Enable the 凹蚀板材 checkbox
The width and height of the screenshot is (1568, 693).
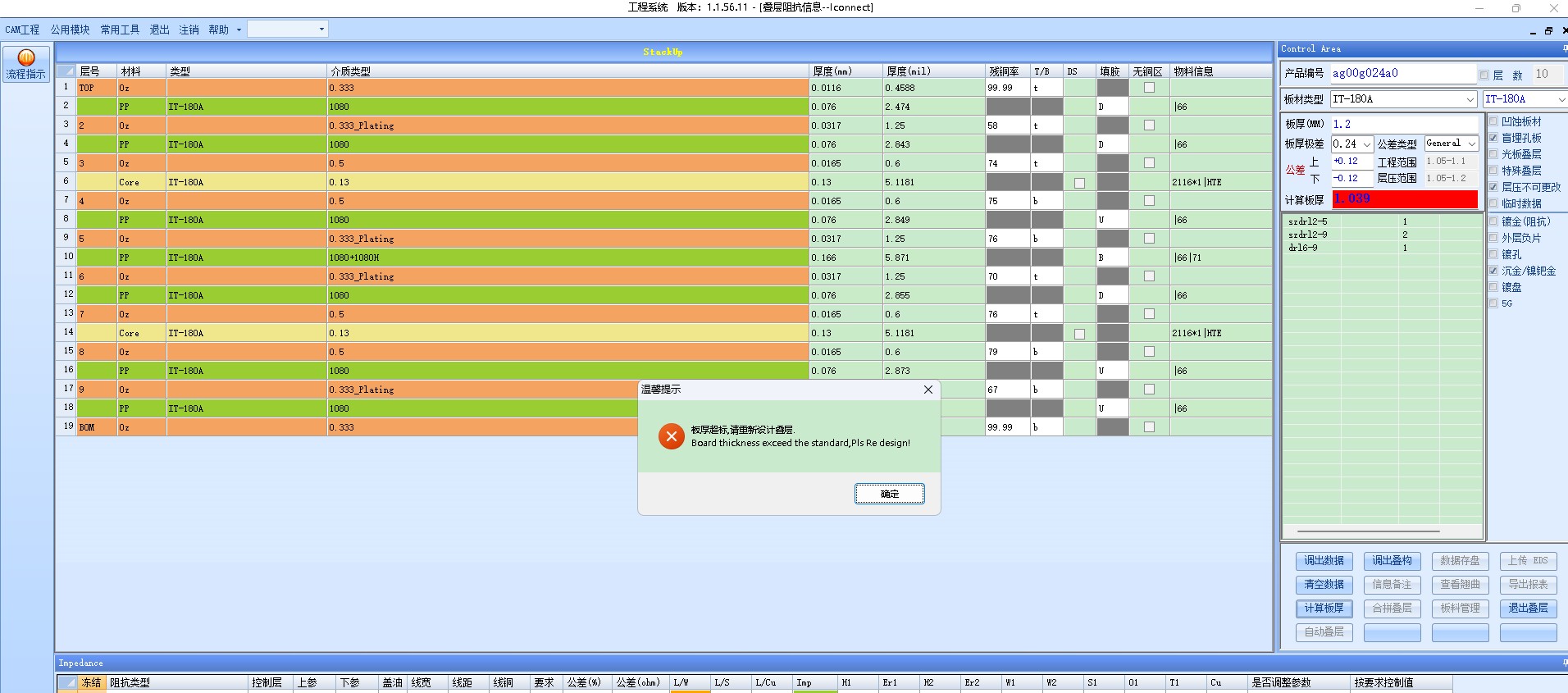1493,121
